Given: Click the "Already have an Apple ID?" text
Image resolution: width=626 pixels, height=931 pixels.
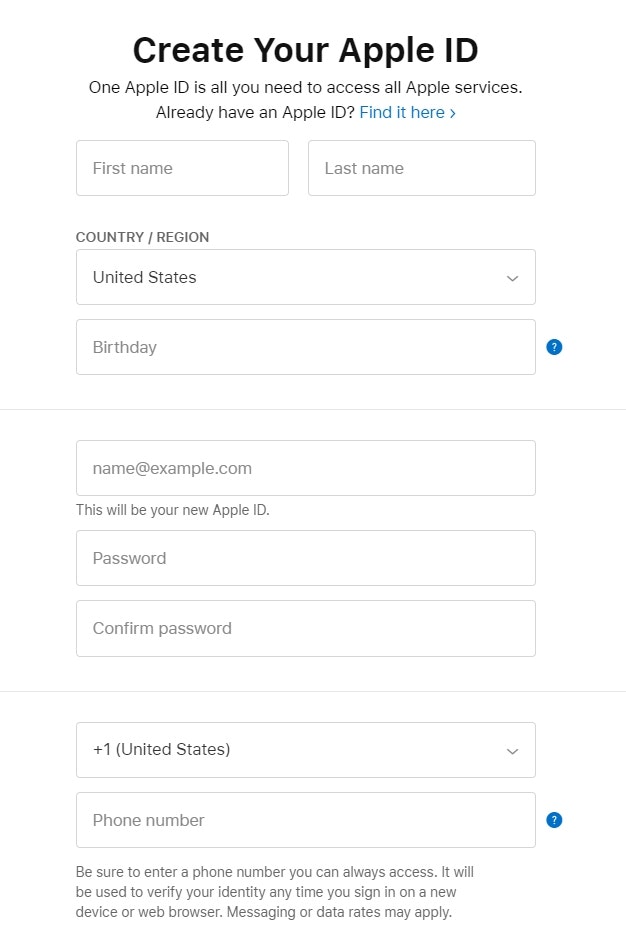Looking at the screenshot, I should click(255, 112).
